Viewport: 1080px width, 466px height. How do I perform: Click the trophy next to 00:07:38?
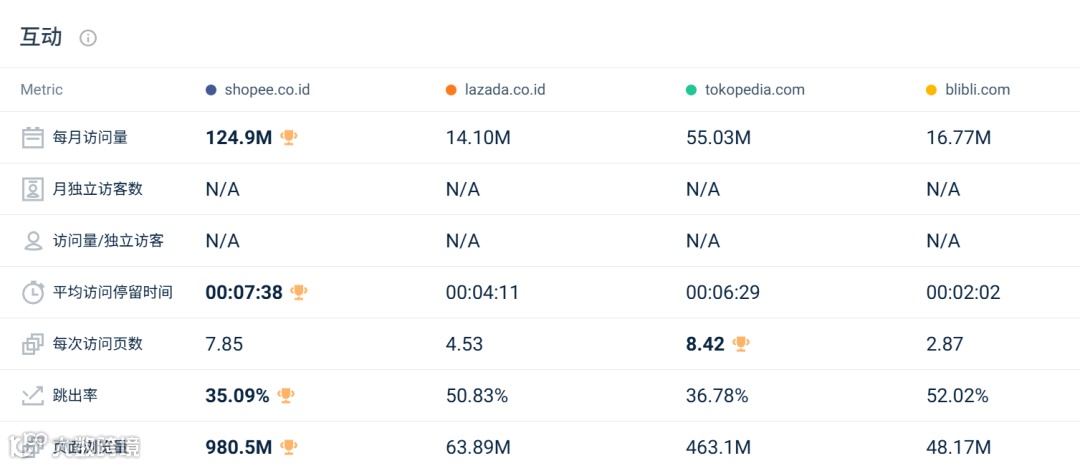pos(299,292)
